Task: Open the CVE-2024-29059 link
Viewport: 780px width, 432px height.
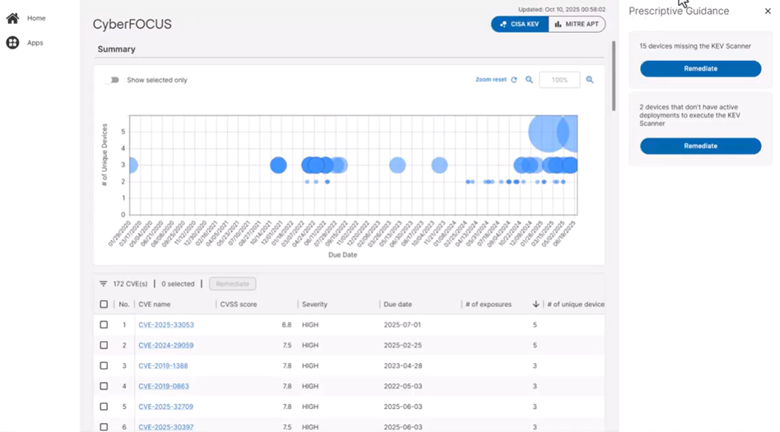Action: point(166,345)
